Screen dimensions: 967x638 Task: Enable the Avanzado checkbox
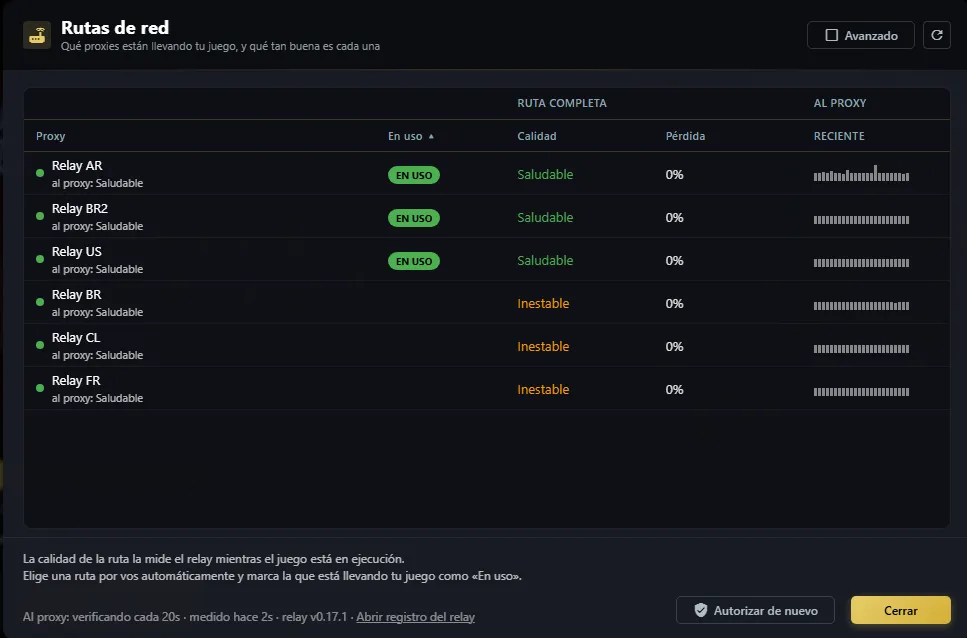coord(832,35)
